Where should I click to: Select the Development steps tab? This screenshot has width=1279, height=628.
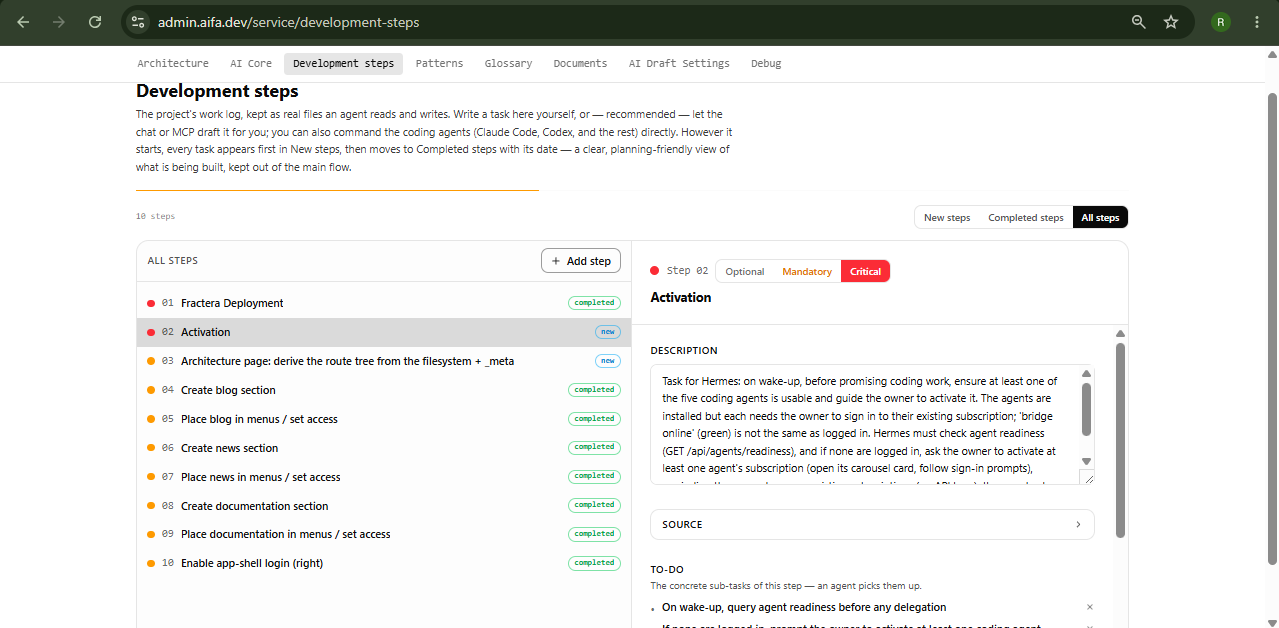pyautogui.click(x=343, y=63)
